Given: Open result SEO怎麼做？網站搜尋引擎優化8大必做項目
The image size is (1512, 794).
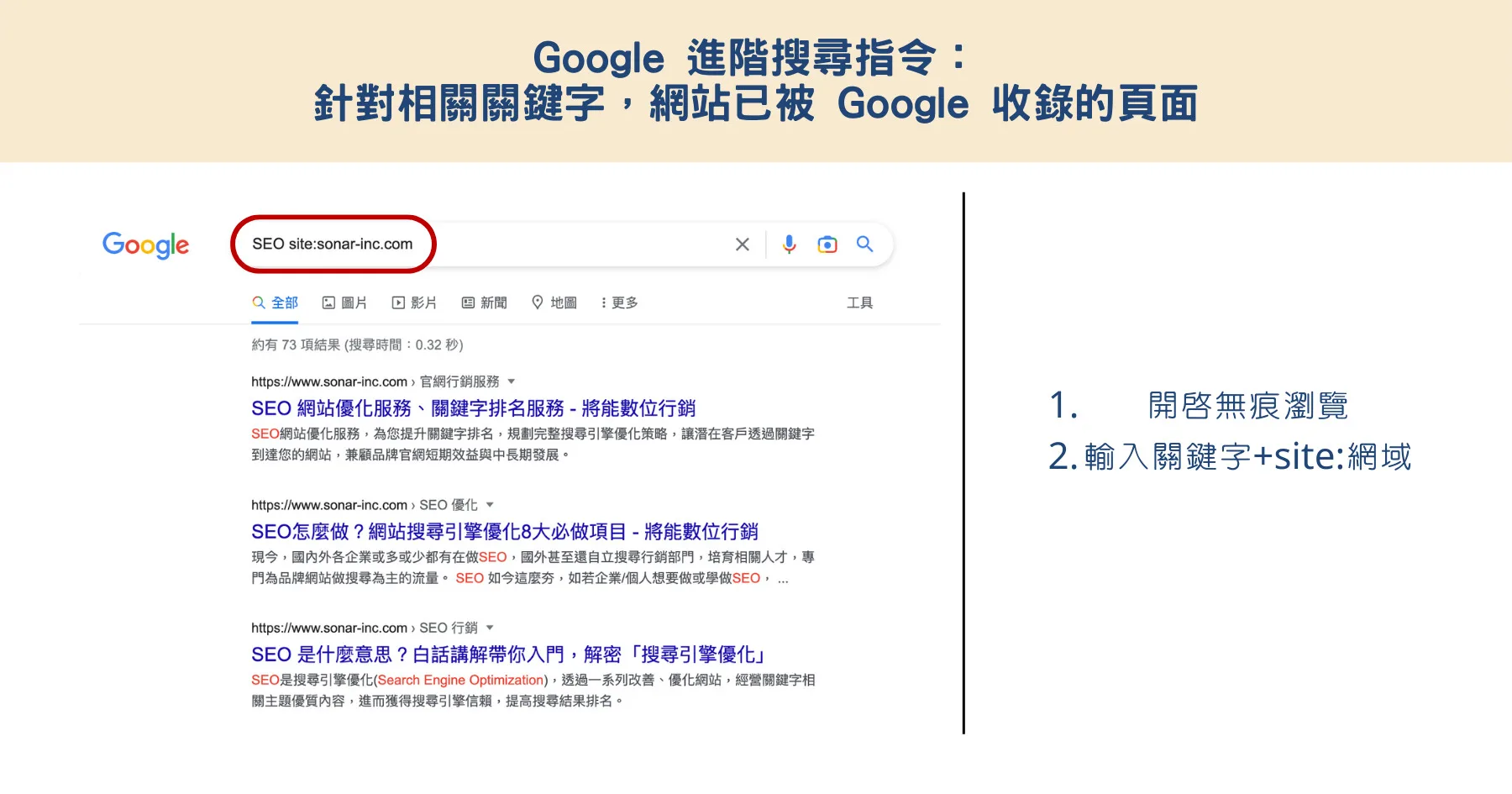Looking at the screenshot, I should coord(505,532).
